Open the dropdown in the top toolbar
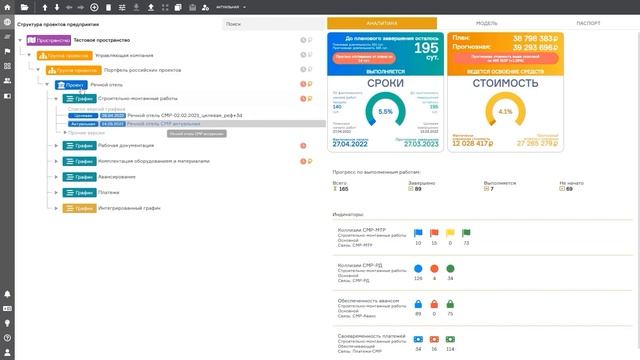 (x=231, y=7)
